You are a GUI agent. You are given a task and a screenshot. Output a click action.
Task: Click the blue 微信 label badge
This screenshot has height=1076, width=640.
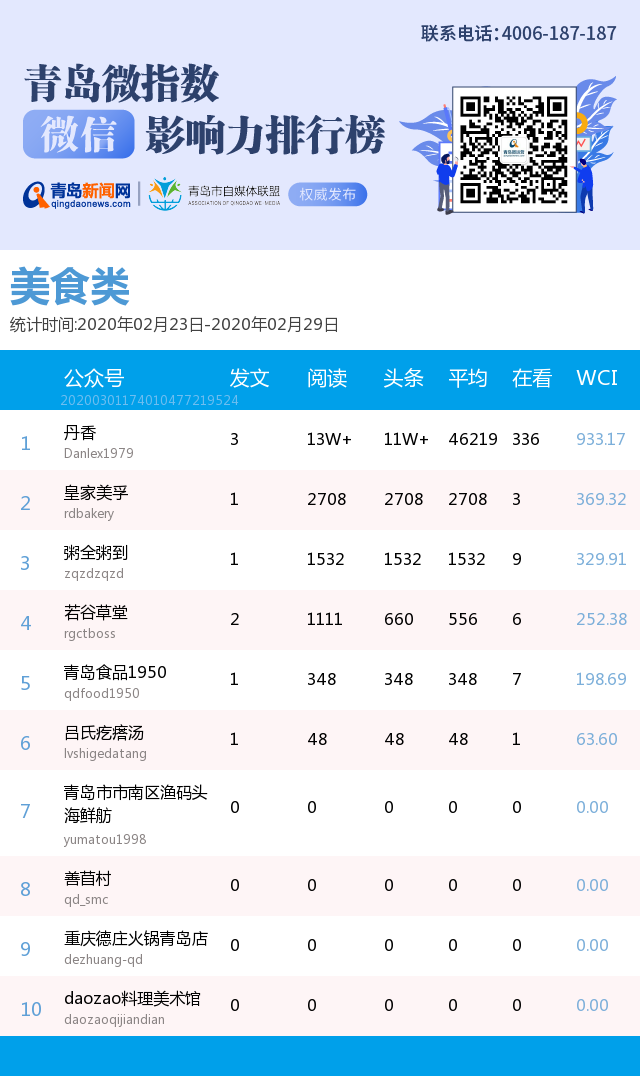tap(79, 135)
